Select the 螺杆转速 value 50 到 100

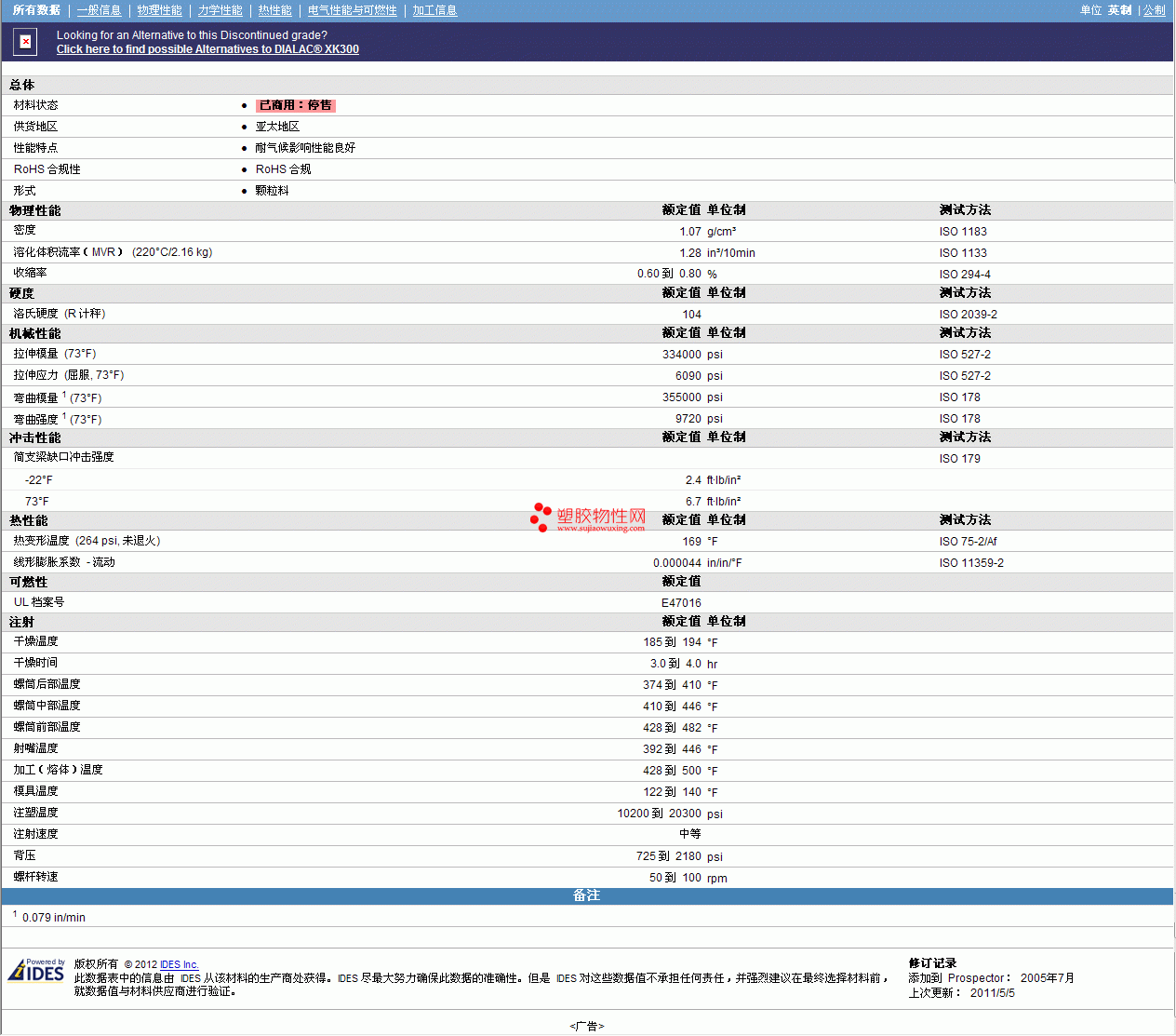click(x=675, y=878)
